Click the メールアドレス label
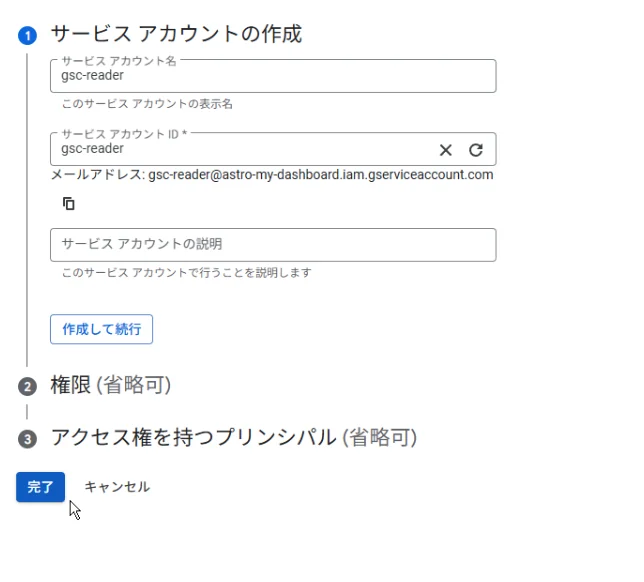This screenshot has height=582, width=644. [x=97, y=175]
